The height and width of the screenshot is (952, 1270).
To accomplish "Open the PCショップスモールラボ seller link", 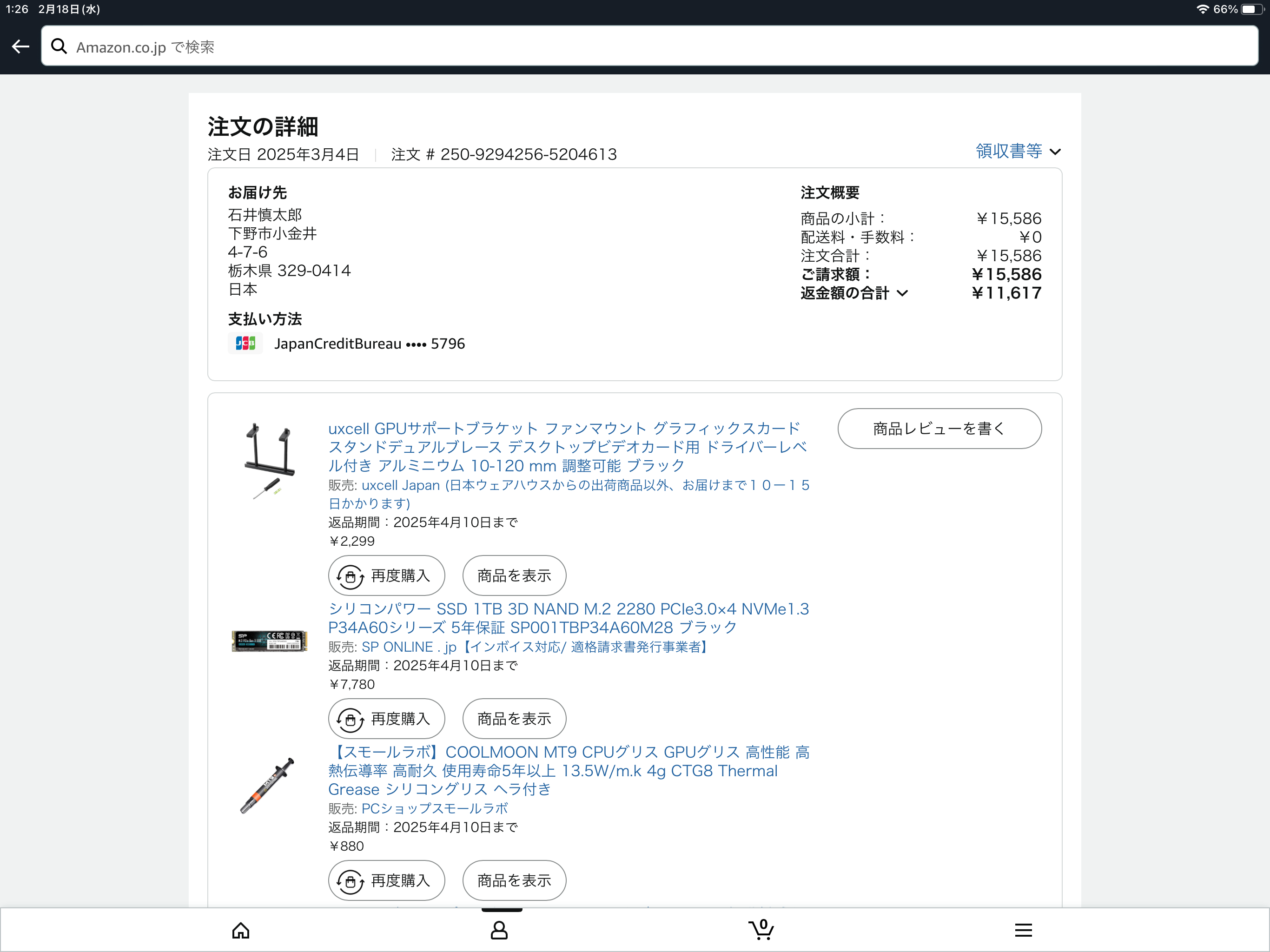I will pyautogui.click(x=434, y=808).
